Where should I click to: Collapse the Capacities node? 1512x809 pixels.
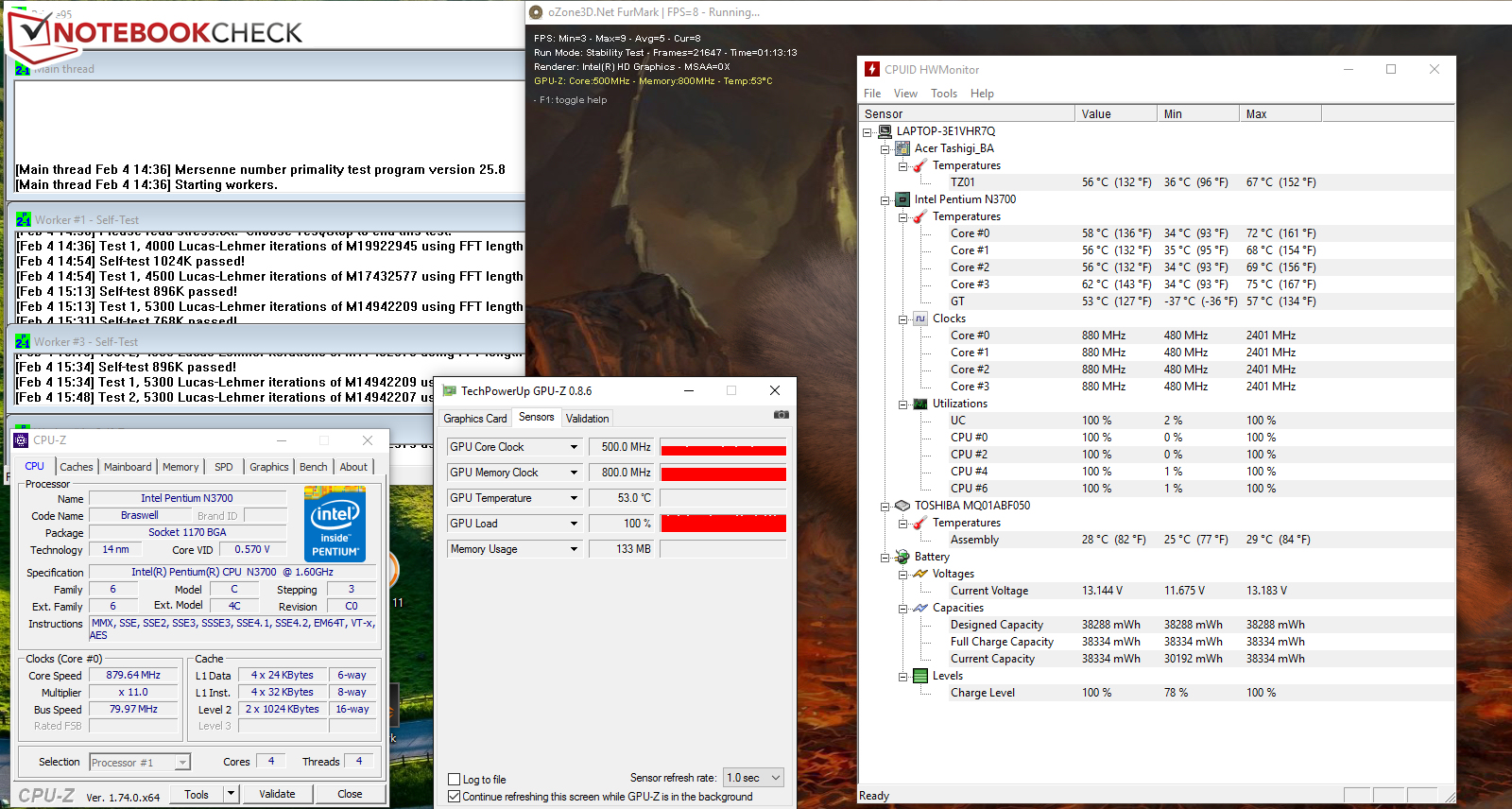pos(903,609)
